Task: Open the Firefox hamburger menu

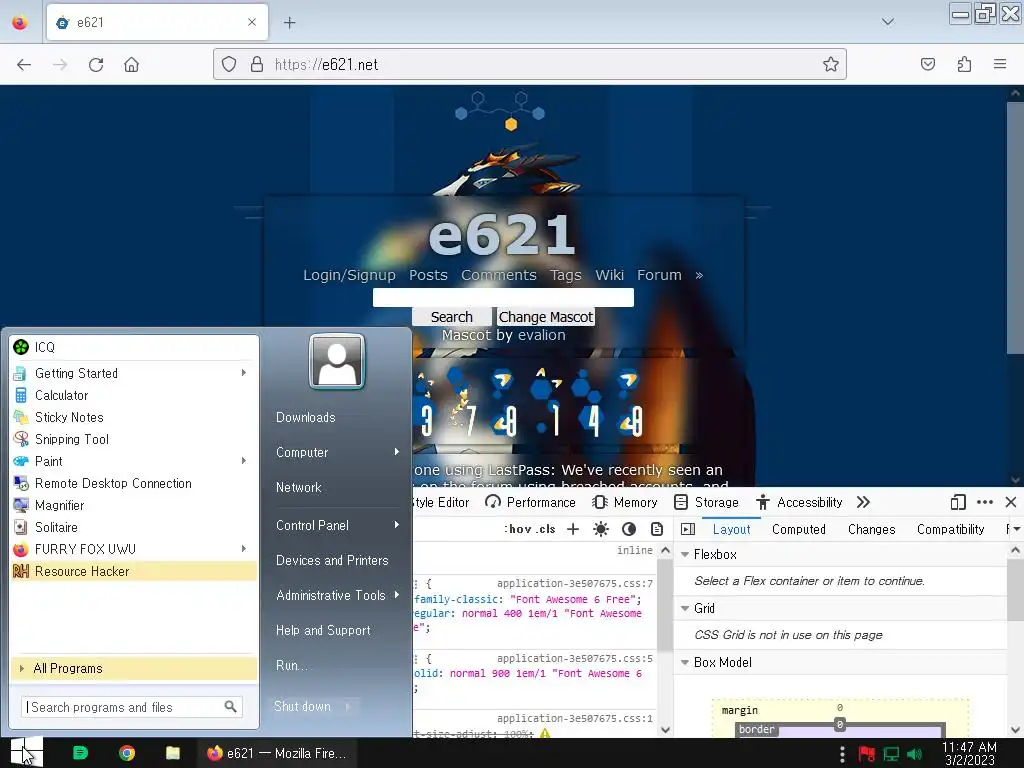Action: pos(1000,64)
